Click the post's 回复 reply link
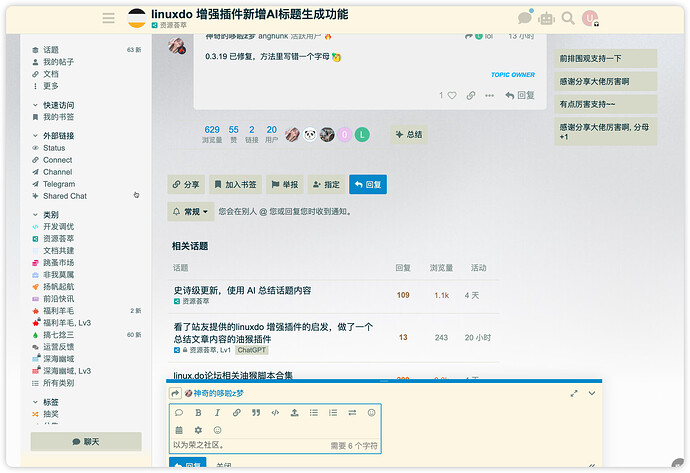This screenshot has width=690, height=473. [x=520, y=95]
